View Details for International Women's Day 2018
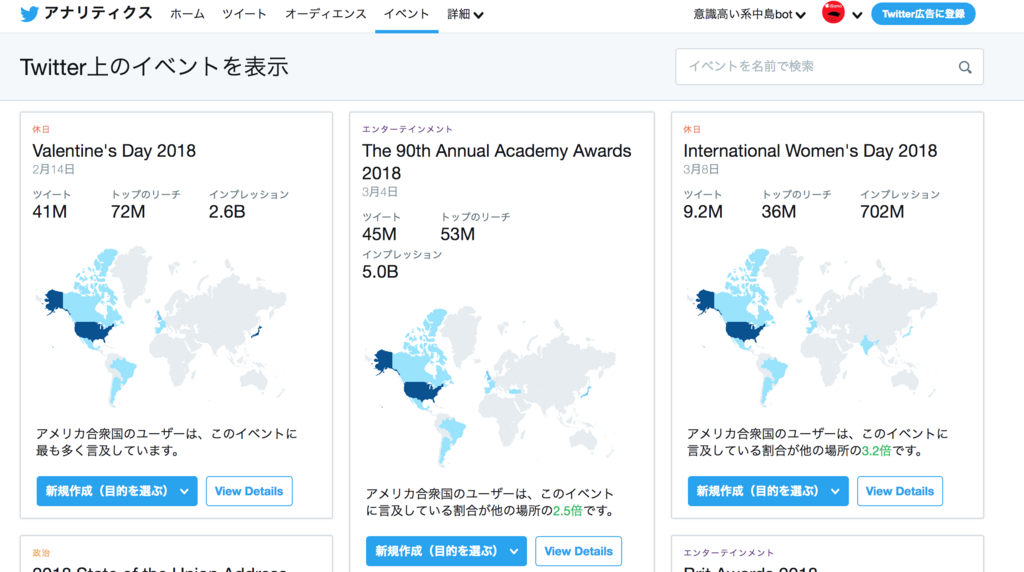 [900, 491]
